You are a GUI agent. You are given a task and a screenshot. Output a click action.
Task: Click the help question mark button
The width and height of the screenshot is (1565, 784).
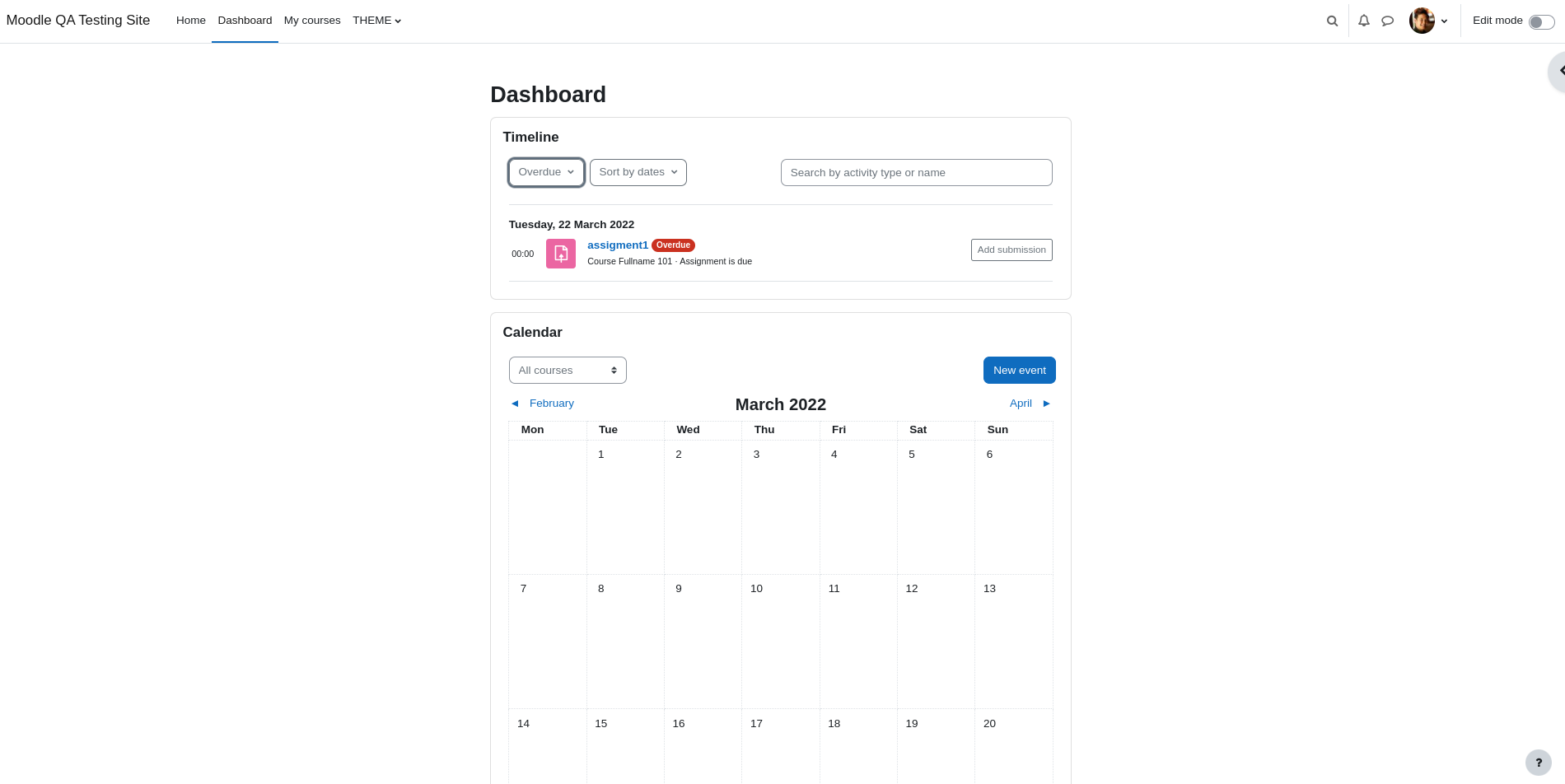point(1538,763)
